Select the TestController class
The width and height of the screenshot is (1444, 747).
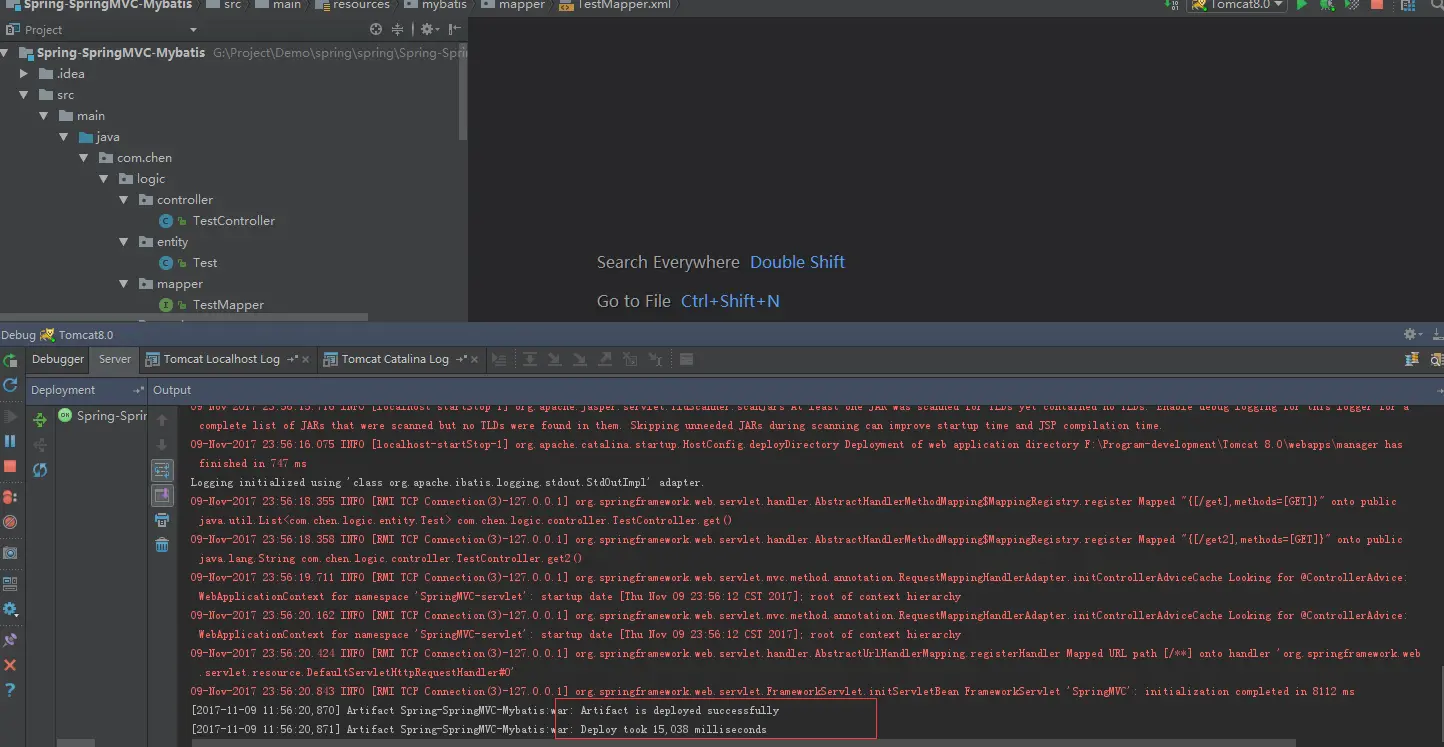233,221
